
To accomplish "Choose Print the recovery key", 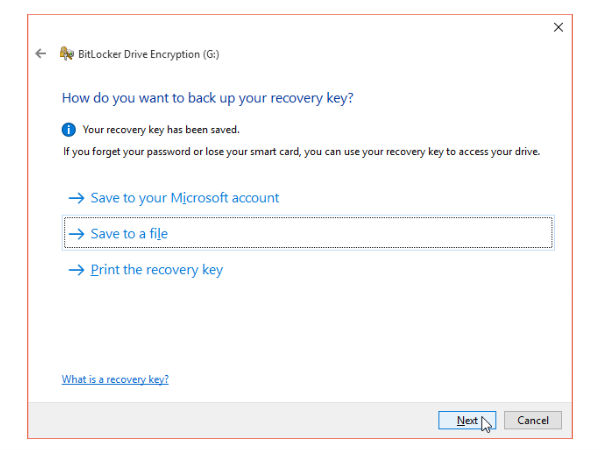I will pyautogui.click(x=156, y=270).
